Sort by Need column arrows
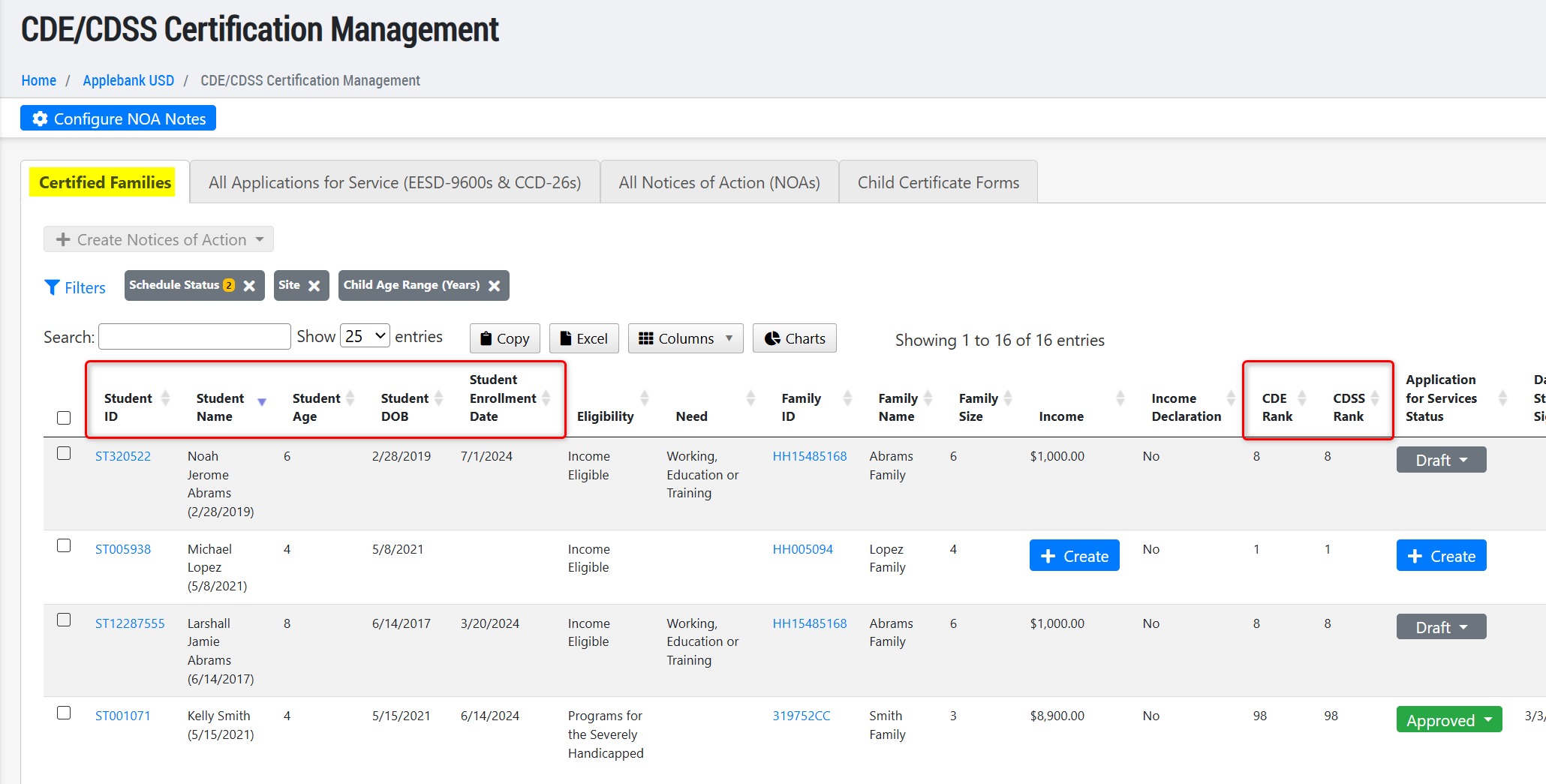The image size is (1546, 784). 750,398
